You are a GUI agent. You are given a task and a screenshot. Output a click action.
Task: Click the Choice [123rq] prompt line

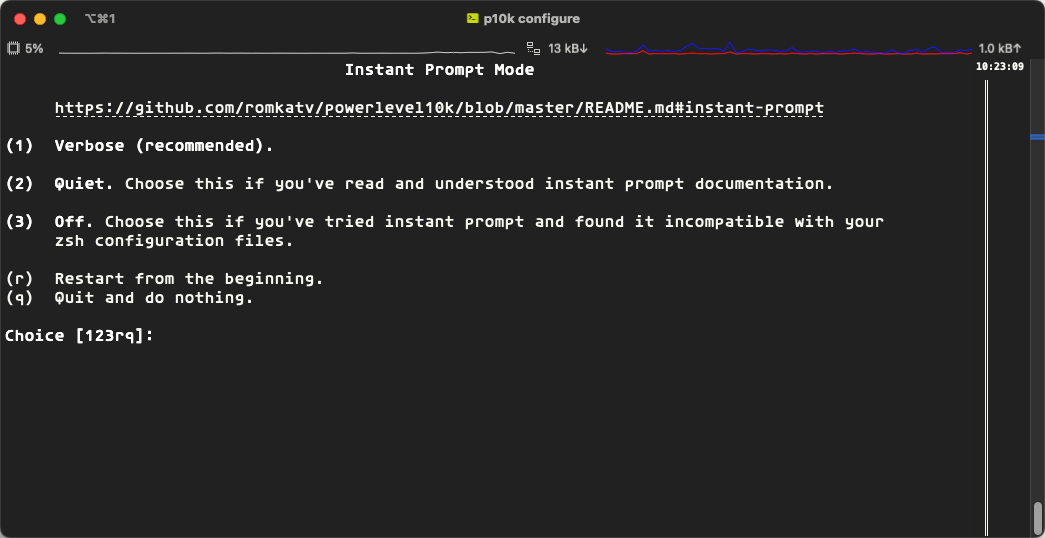[x=79, y=336]
